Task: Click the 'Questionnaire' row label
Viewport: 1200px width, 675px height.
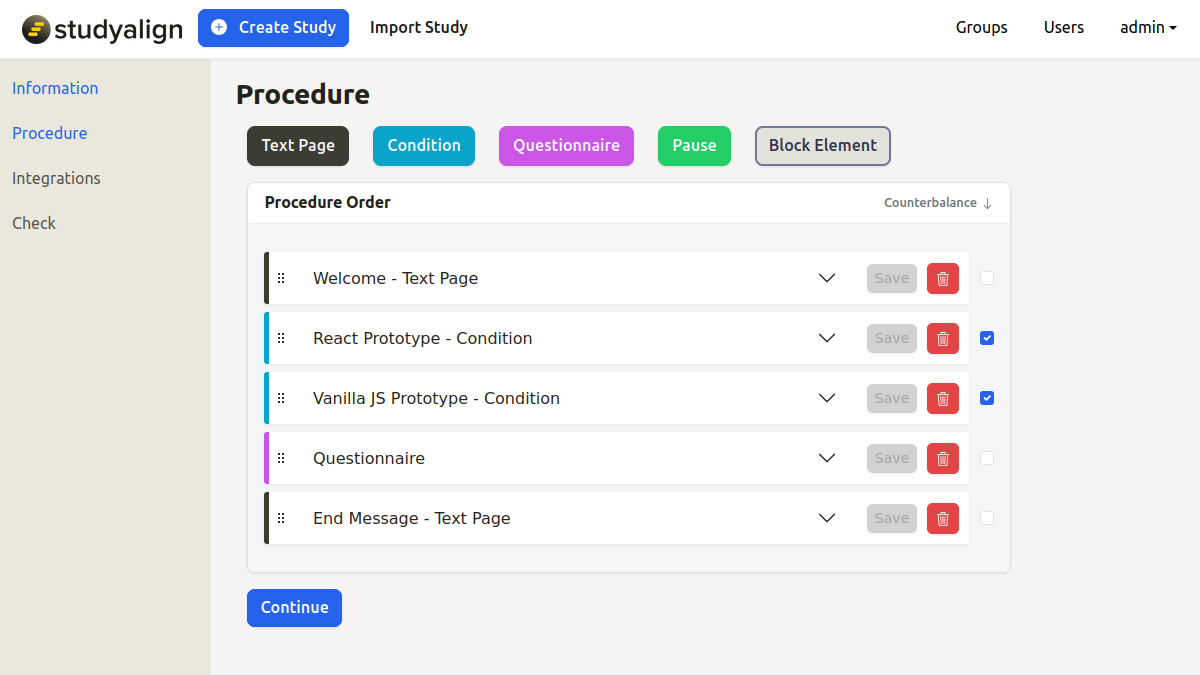Action: point(369,458)
